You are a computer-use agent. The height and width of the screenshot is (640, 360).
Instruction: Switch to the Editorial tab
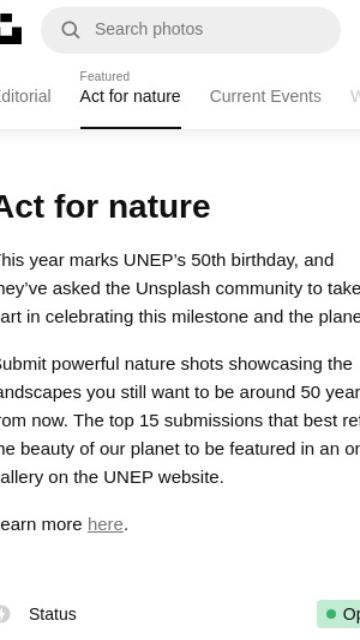(25, 96)
